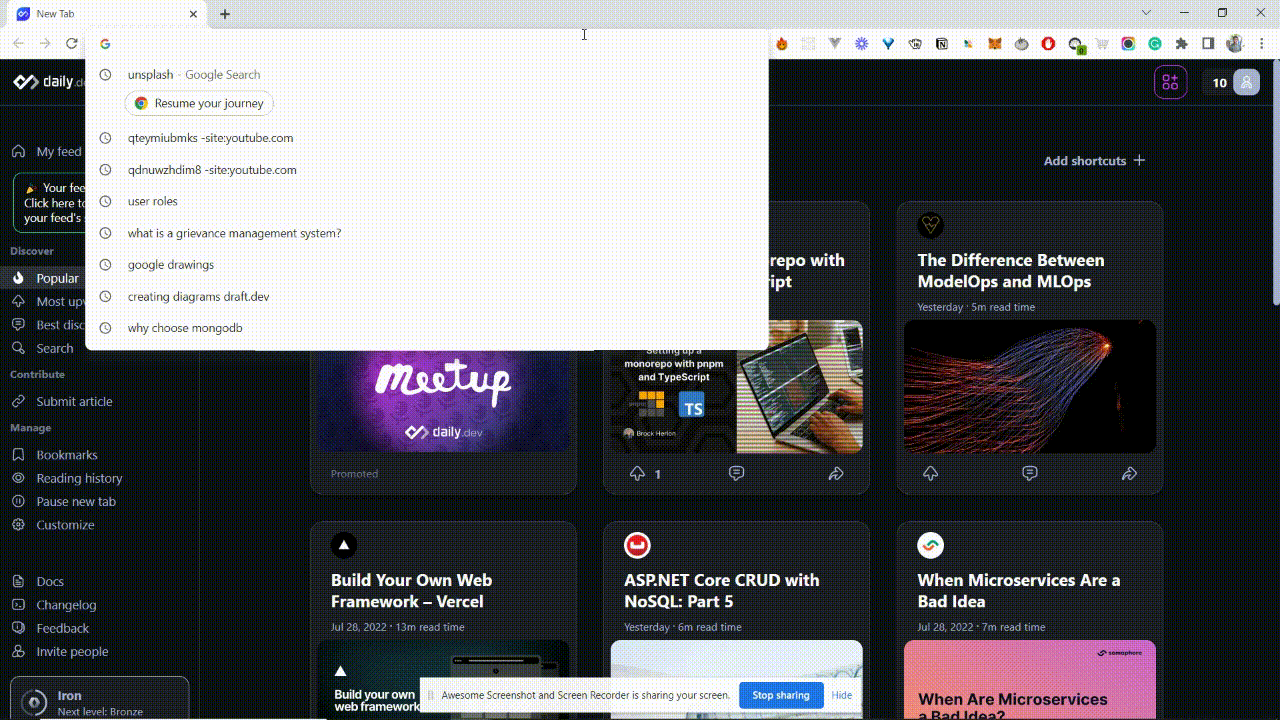
Task: Select the 'unsplash' search suggestion
Action: (x=427, y=75)
